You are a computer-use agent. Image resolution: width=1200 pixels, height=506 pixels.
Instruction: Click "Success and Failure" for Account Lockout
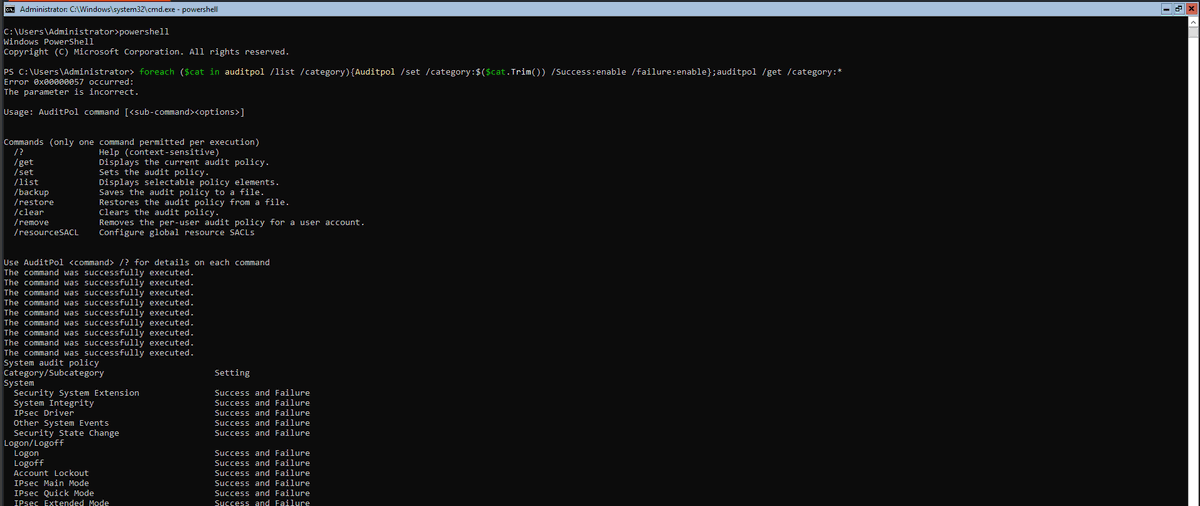(262, 472)
